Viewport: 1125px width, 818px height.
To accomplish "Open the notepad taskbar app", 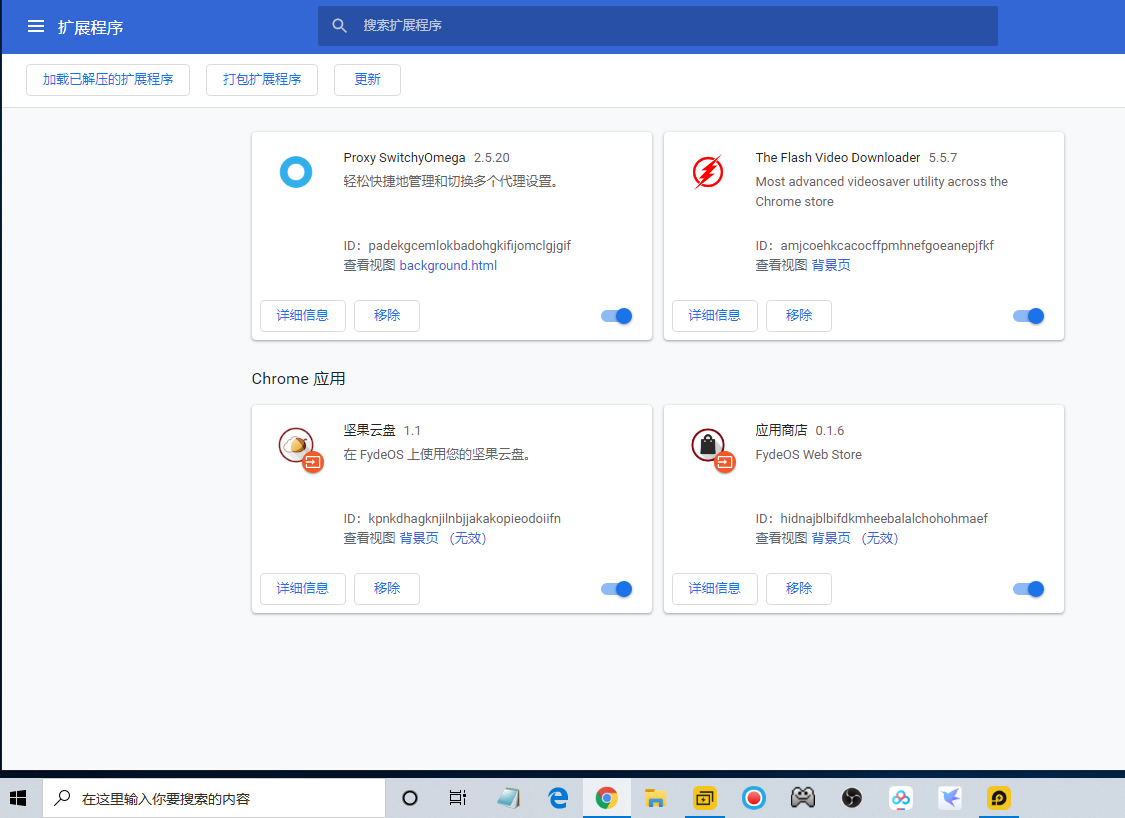I will click(x=509, y=798).
